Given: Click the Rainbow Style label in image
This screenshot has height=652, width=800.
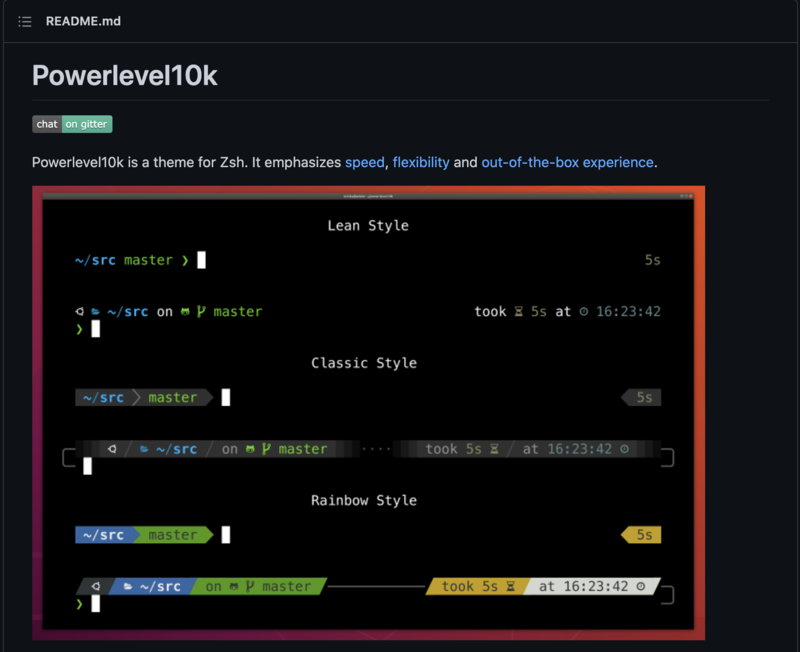Looking at the screenshot, I should click(364, 500).
